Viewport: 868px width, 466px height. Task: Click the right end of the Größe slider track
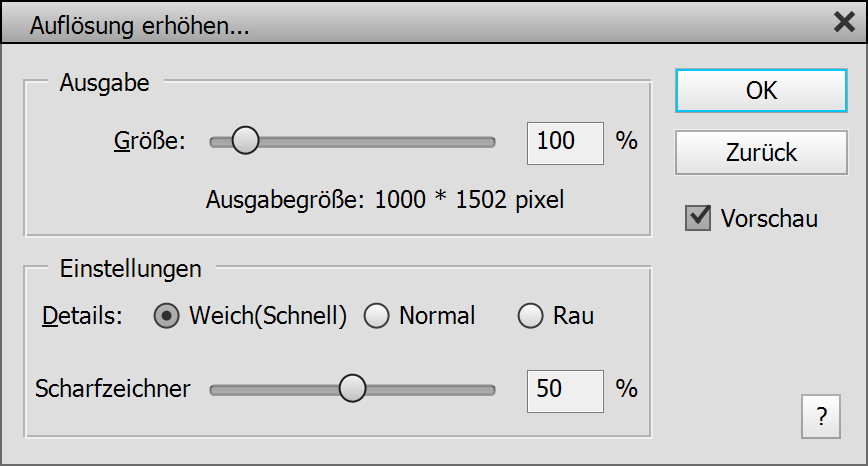pos(490,142)
